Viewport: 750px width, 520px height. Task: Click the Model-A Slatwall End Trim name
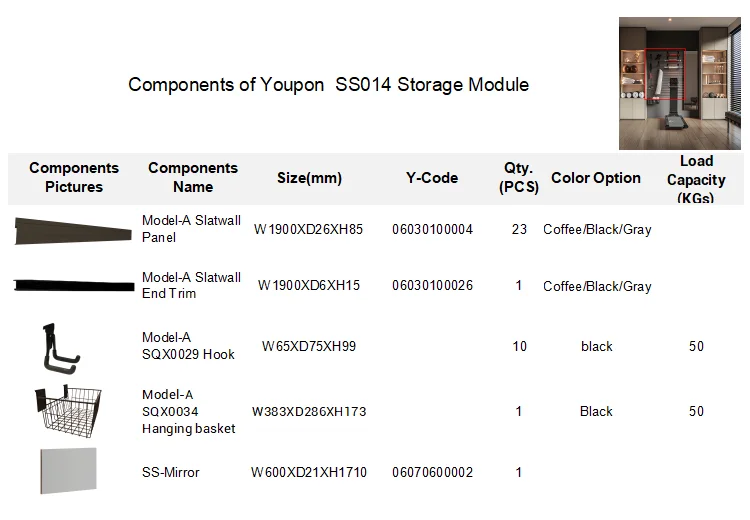pos(191,285)
